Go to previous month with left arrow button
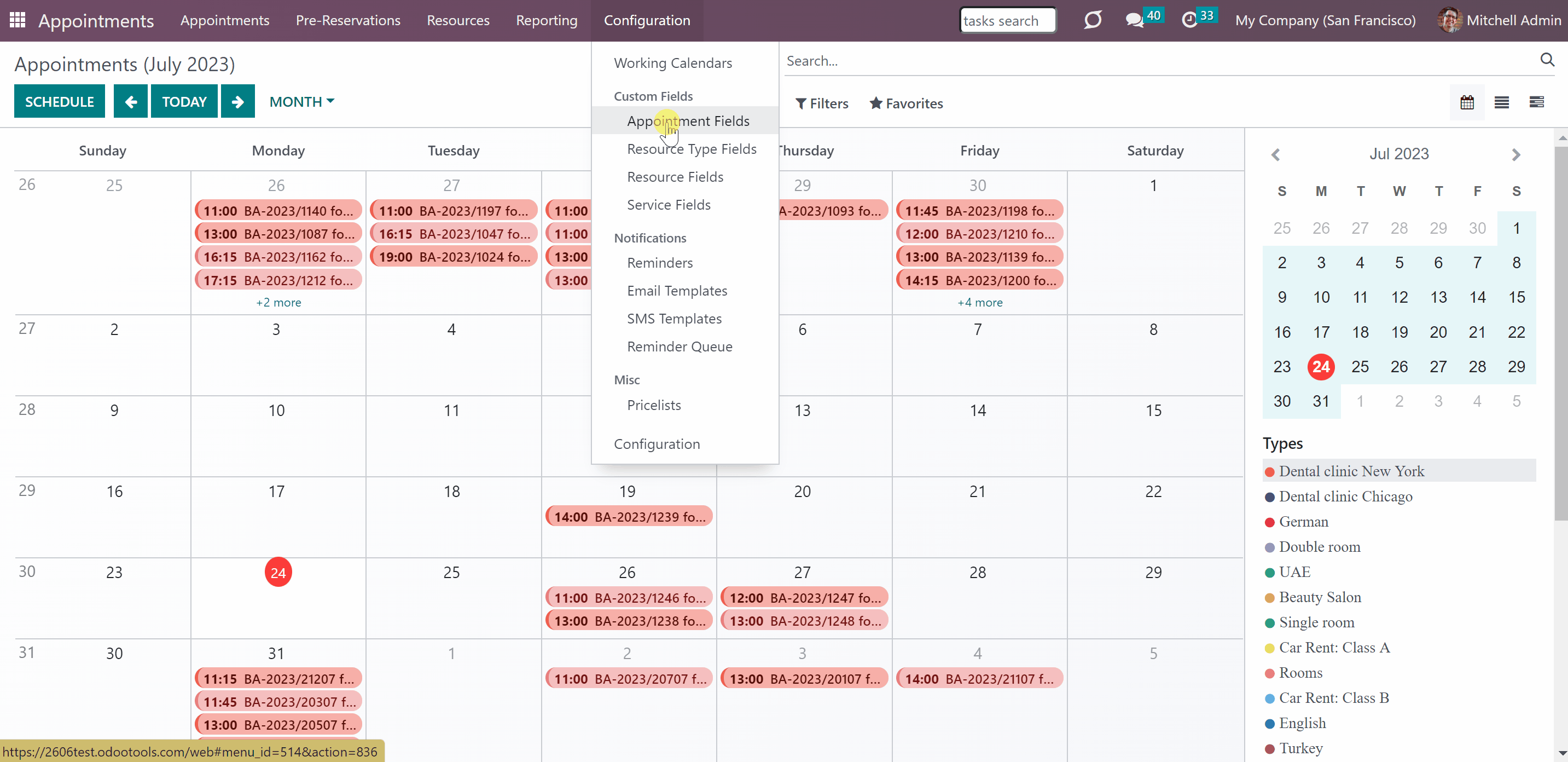This screenshot has width=1568, height=762. (x=130, y=101)
